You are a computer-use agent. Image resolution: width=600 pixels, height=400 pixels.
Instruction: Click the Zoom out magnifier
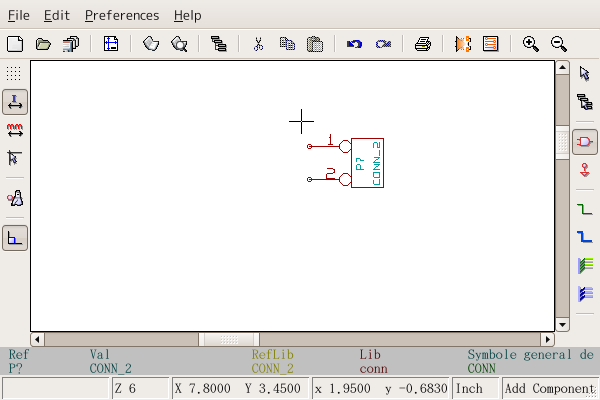[559, 44]
